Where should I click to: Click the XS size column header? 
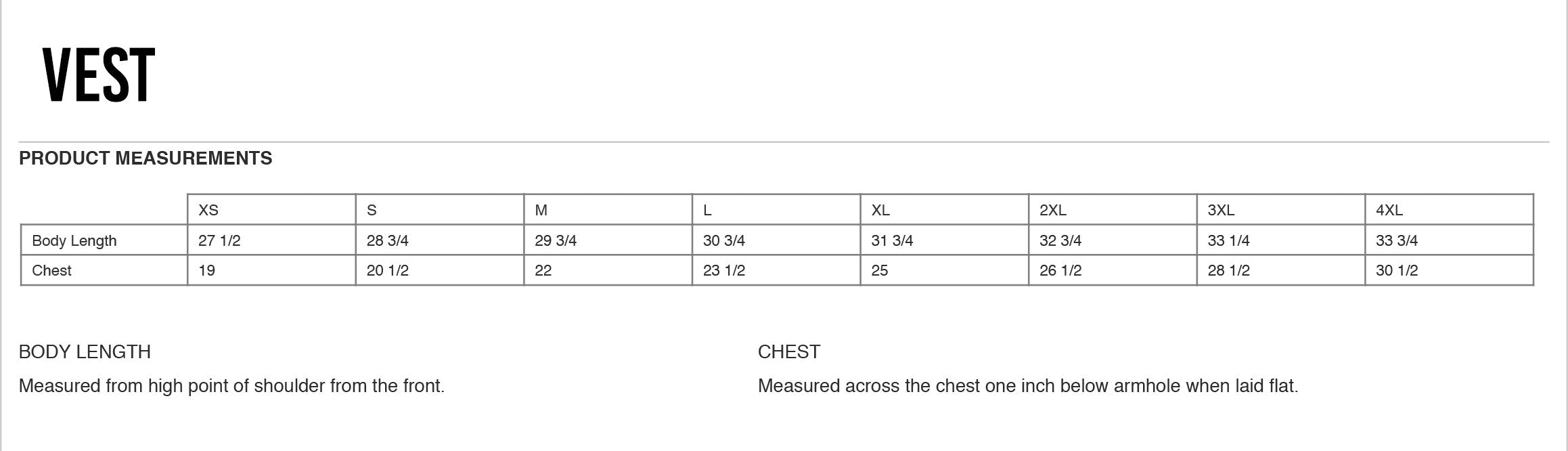[208, 210]
